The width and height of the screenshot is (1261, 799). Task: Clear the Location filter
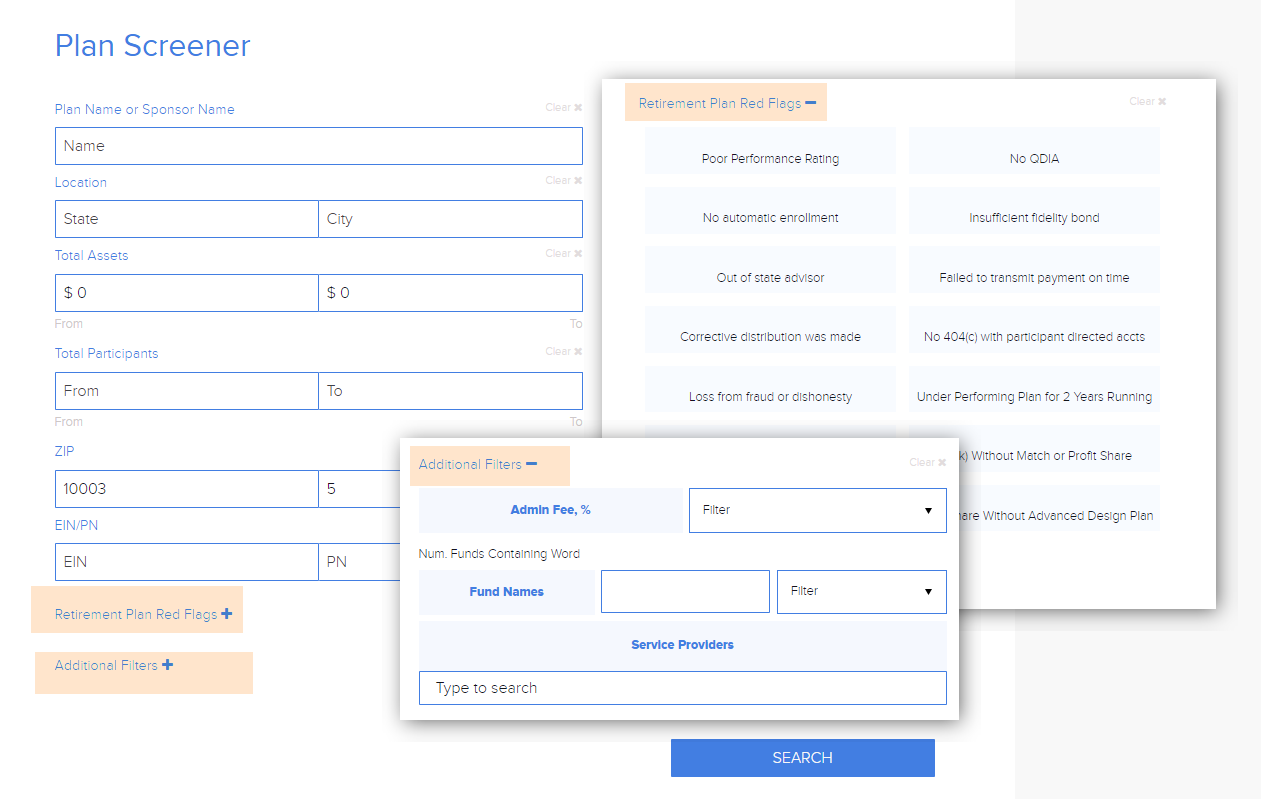click(x=563, y=181)
